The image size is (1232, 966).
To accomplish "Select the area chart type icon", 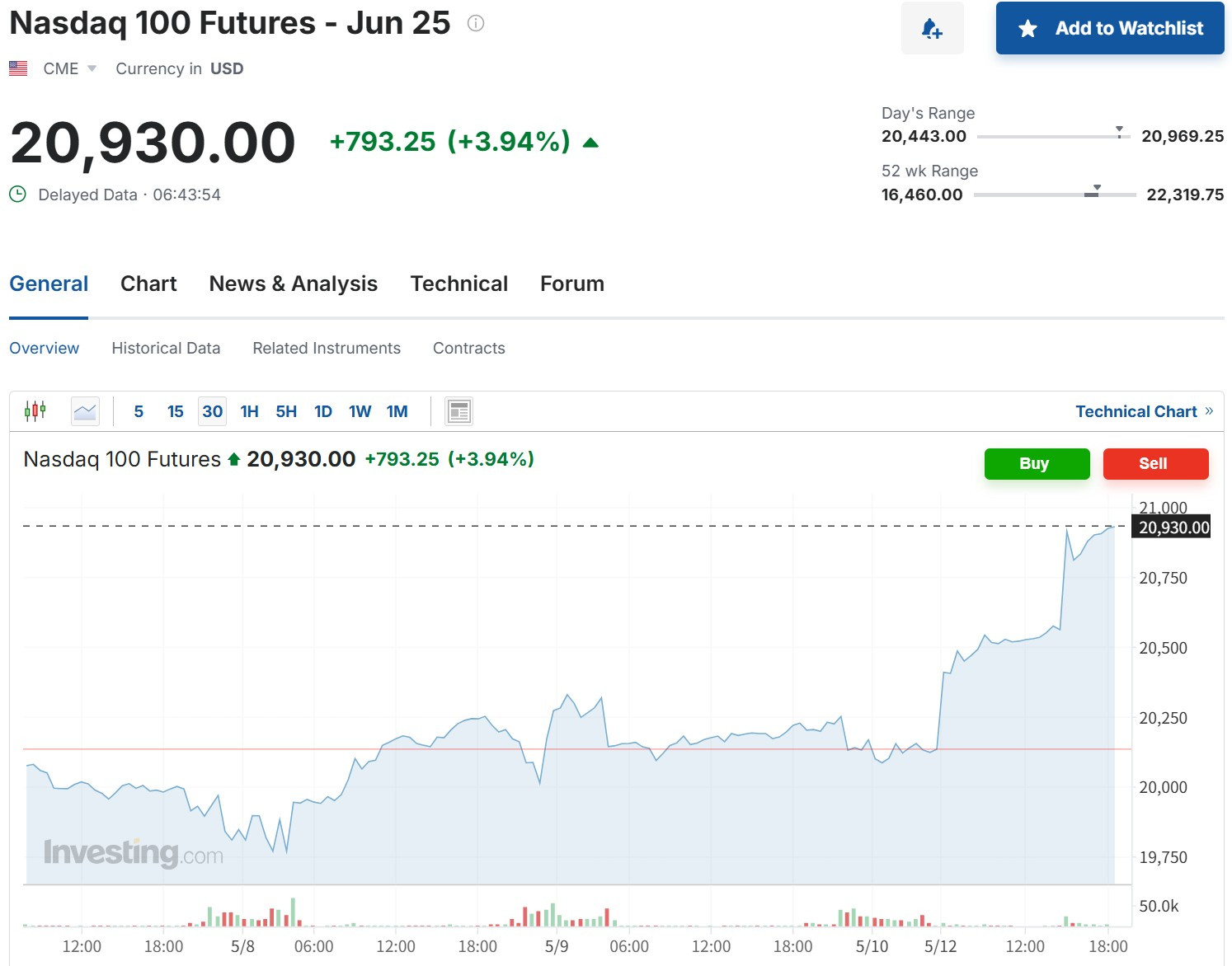I will pyautogui.click(x=85, y=410).
